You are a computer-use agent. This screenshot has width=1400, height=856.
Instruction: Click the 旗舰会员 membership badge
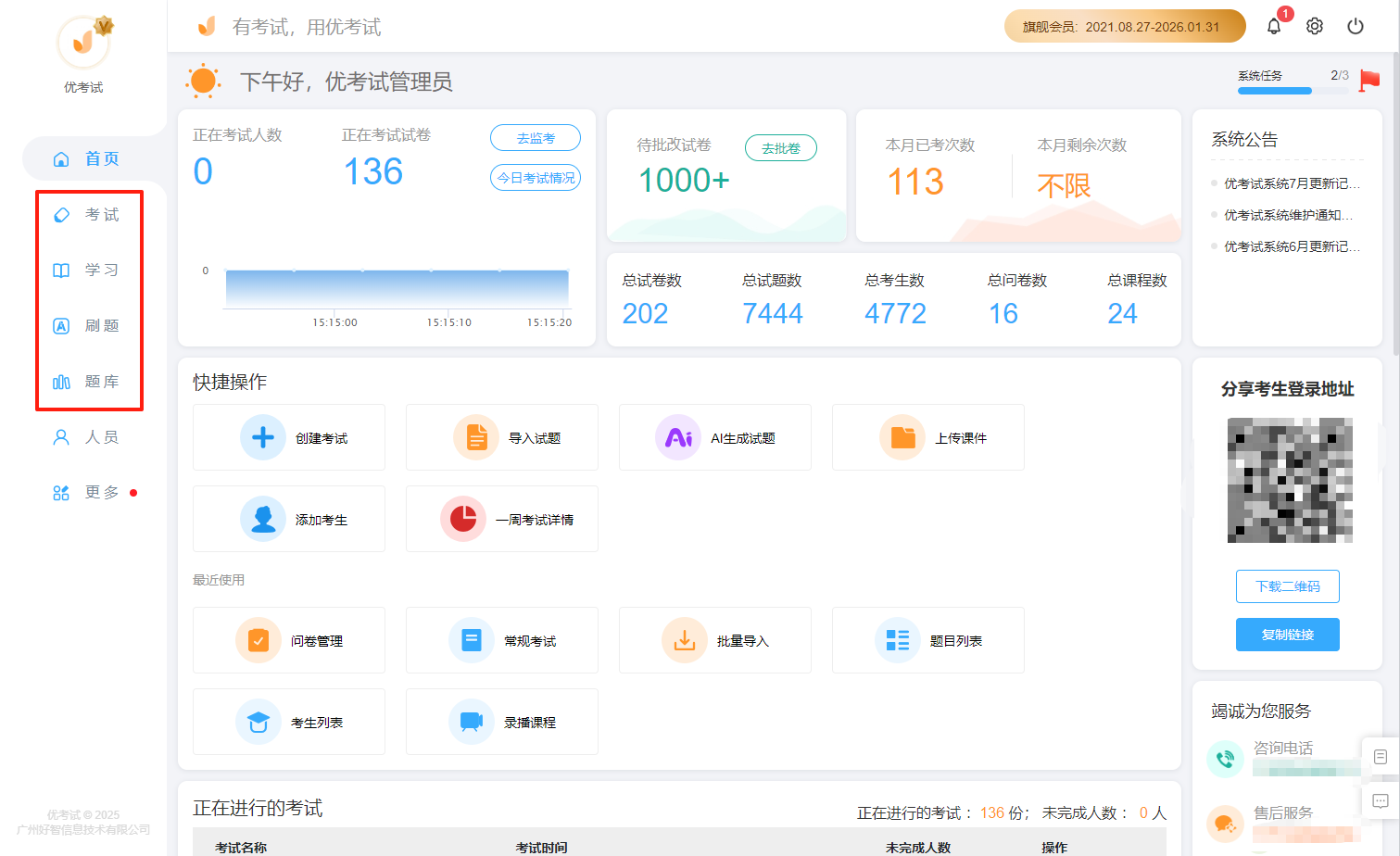point(1125,26)
